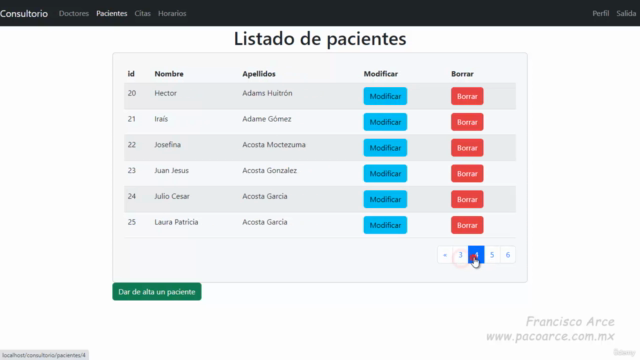Select surname Acosta Gonzalez
The height and width of the screenshot is (360, 640).
click(269, 170)
